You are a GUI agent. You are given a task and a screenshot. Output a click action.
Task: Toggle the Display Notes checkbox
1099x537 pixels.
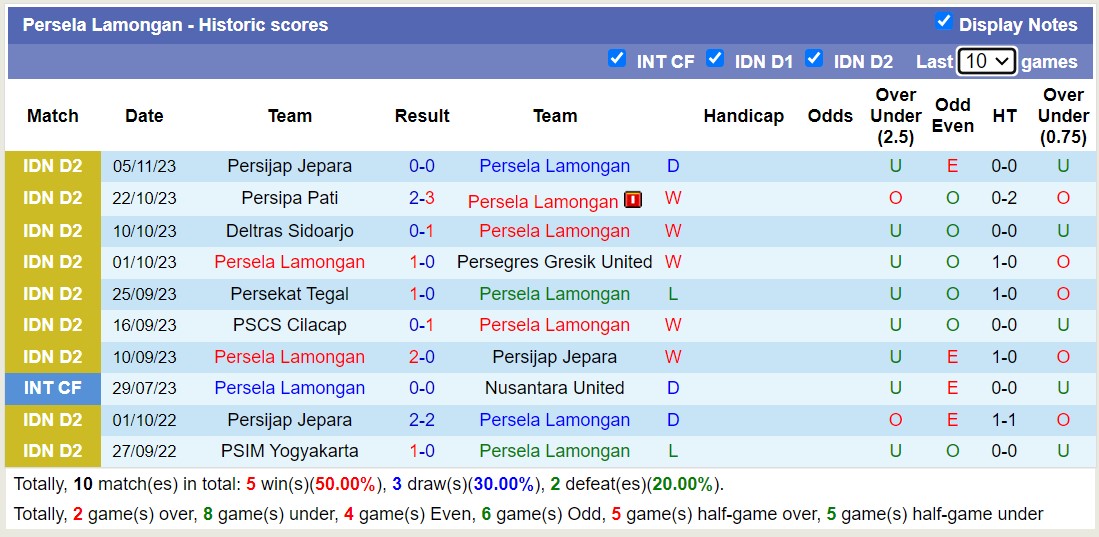943,21
